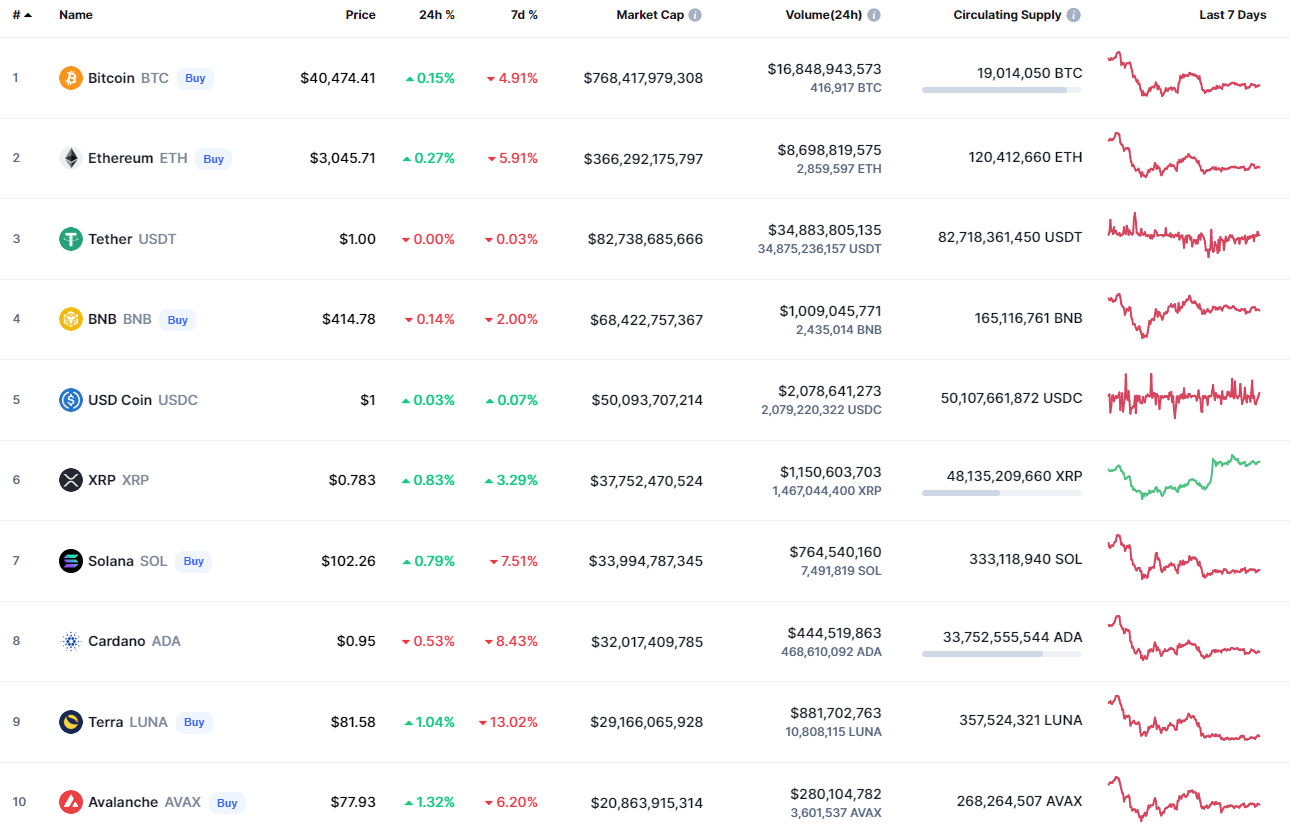
Task: Click the Circulating Supply info icon
Action: (x=1073, y=15)
